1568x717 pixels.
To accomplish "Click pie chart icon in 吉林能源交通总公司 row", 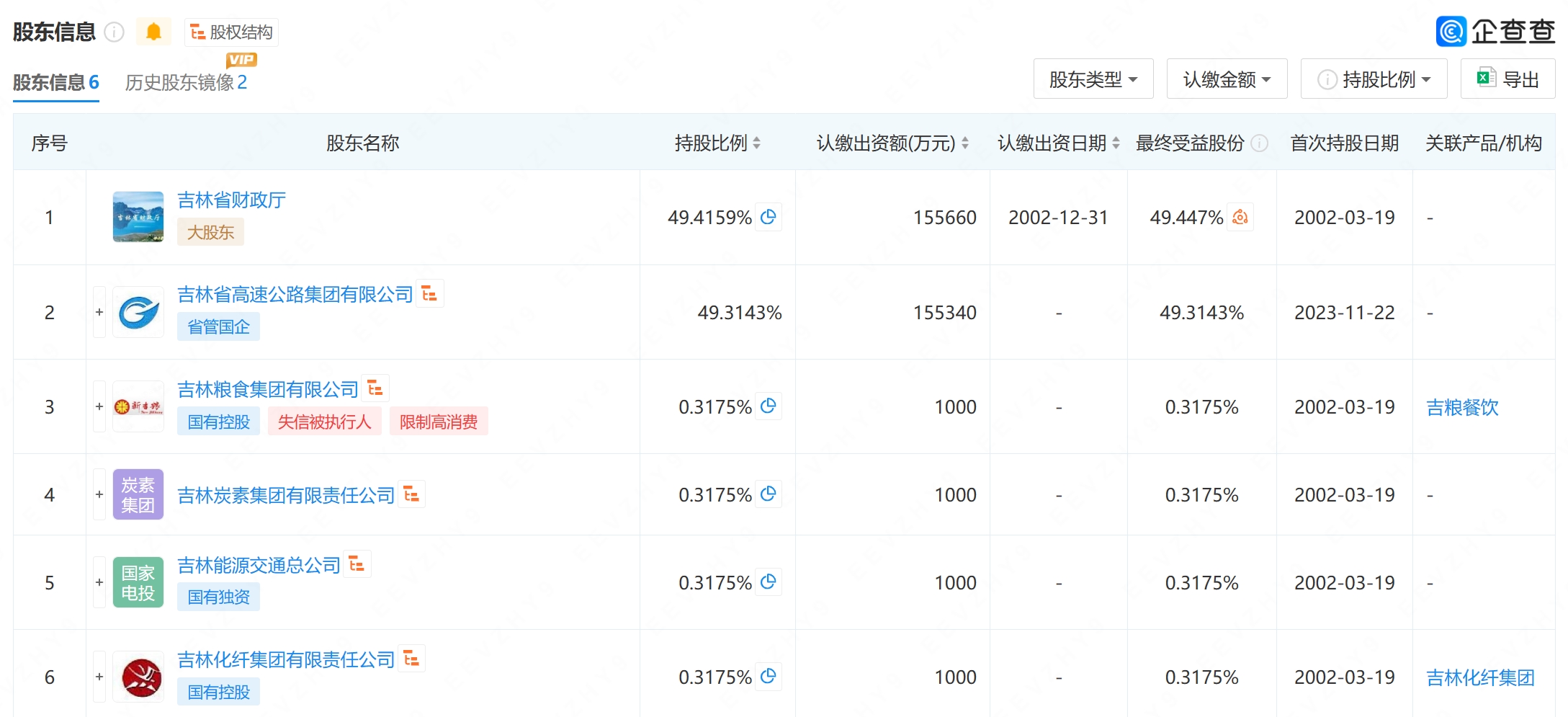I will point(769,582).
